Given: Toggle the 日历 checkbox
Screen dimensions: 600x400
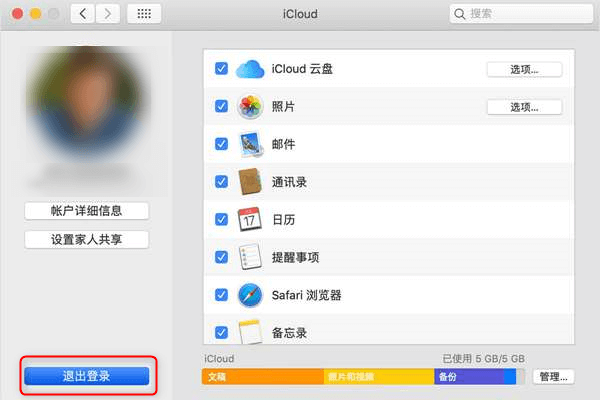Looking at the screenshot, I should pos(221,219).
